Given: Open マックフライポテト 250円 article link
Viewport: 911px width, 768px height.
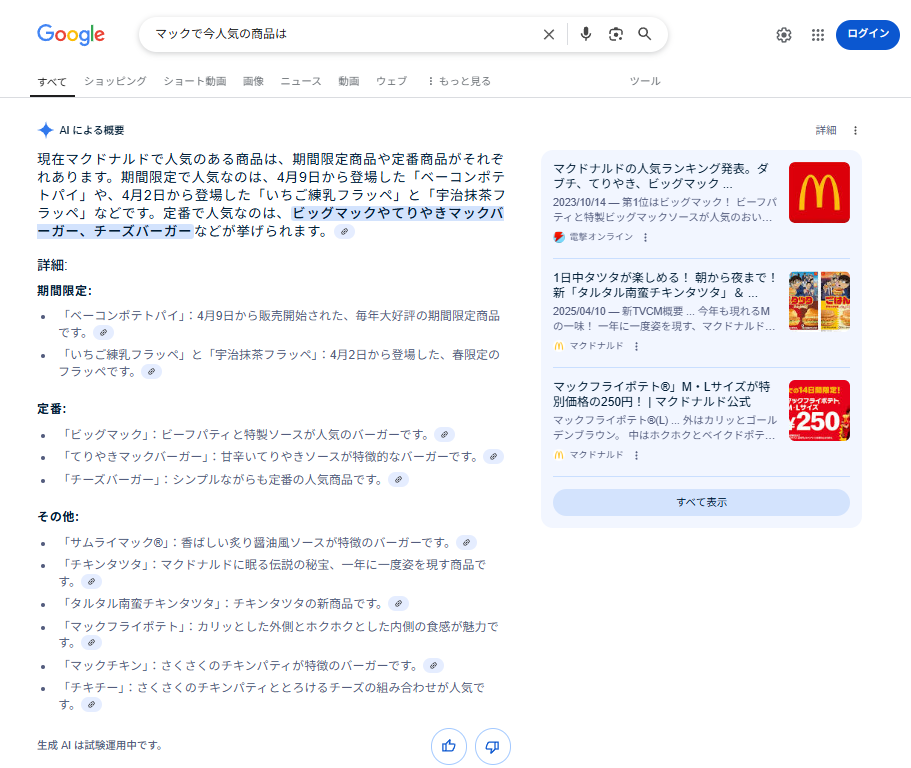Looking at the screenshot, I should click(662, 394).
